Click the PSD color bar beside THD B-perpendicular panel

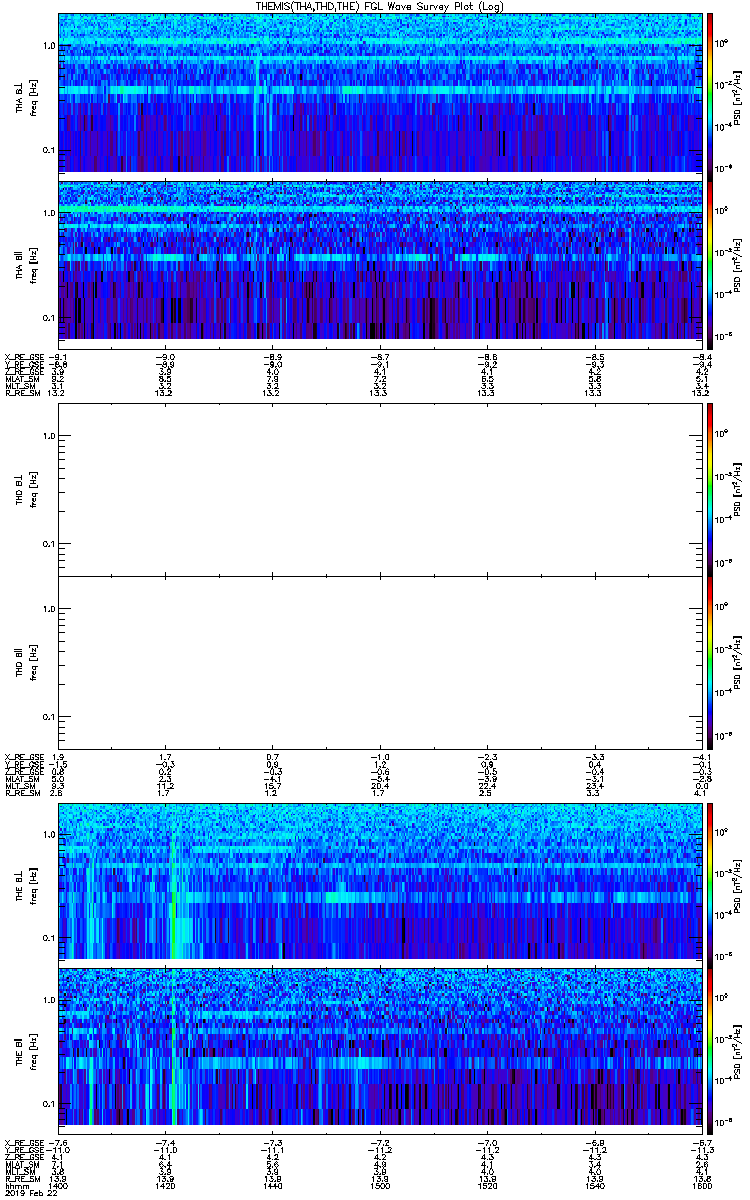(710, 489)
